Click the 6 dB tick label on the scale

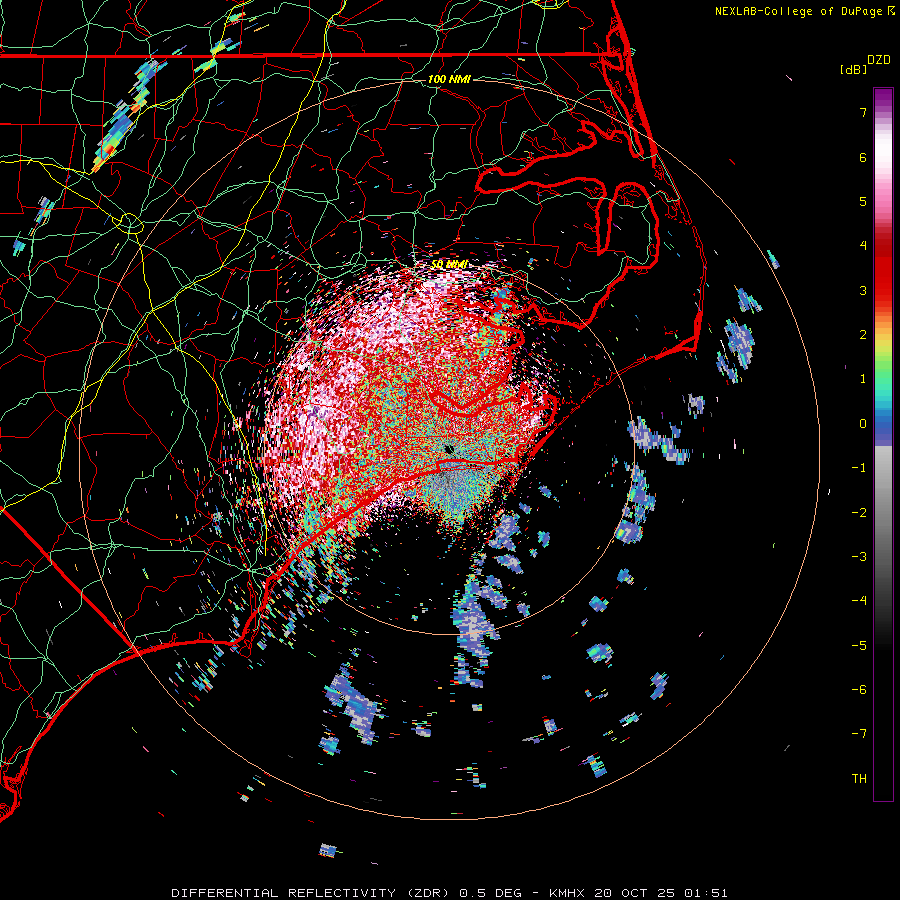pos(863,157)
